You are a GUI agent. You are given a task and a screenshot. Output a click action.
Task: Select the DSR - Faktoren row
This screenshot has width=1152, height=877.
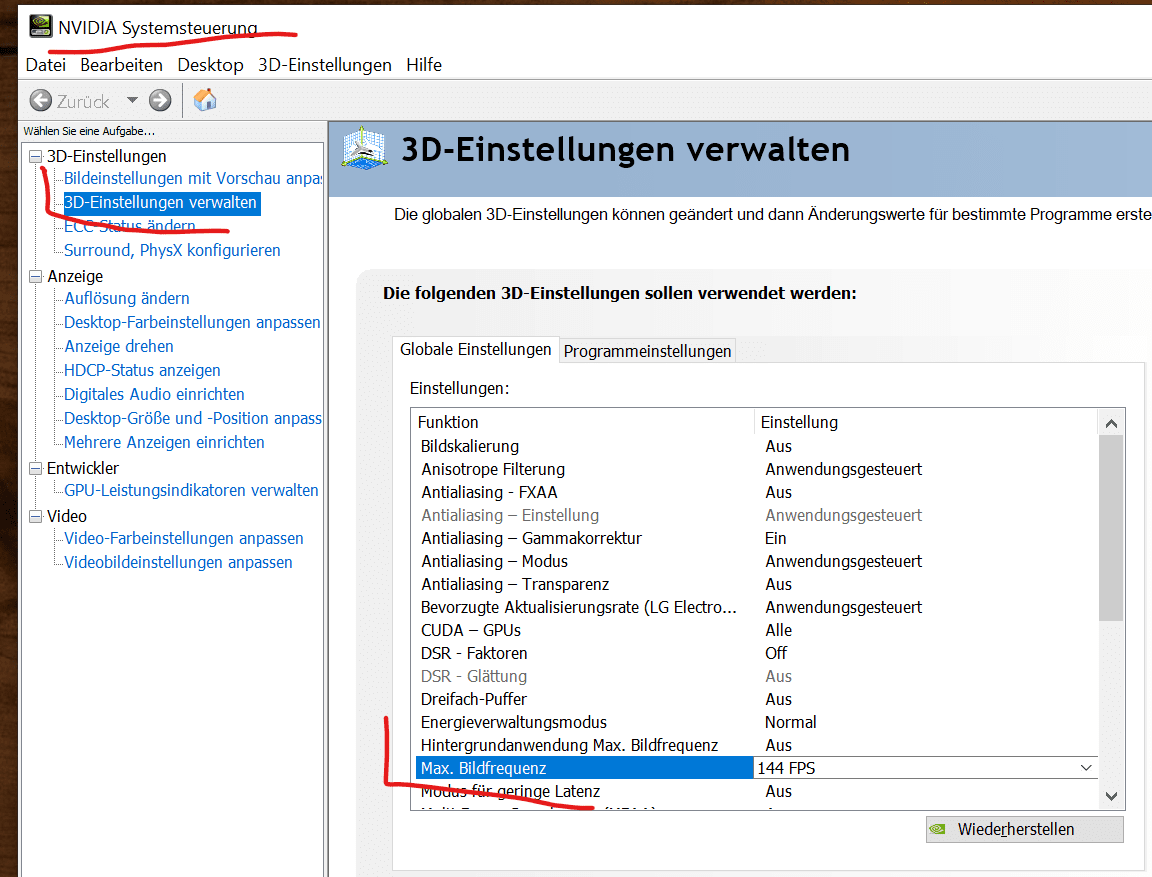tap(757, 653)
